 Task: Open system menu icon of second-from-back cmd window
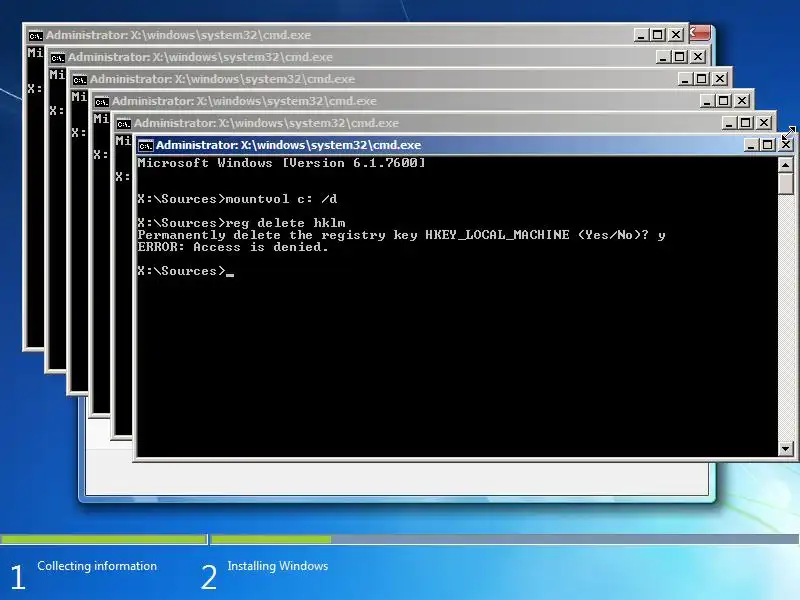(57, 58)
